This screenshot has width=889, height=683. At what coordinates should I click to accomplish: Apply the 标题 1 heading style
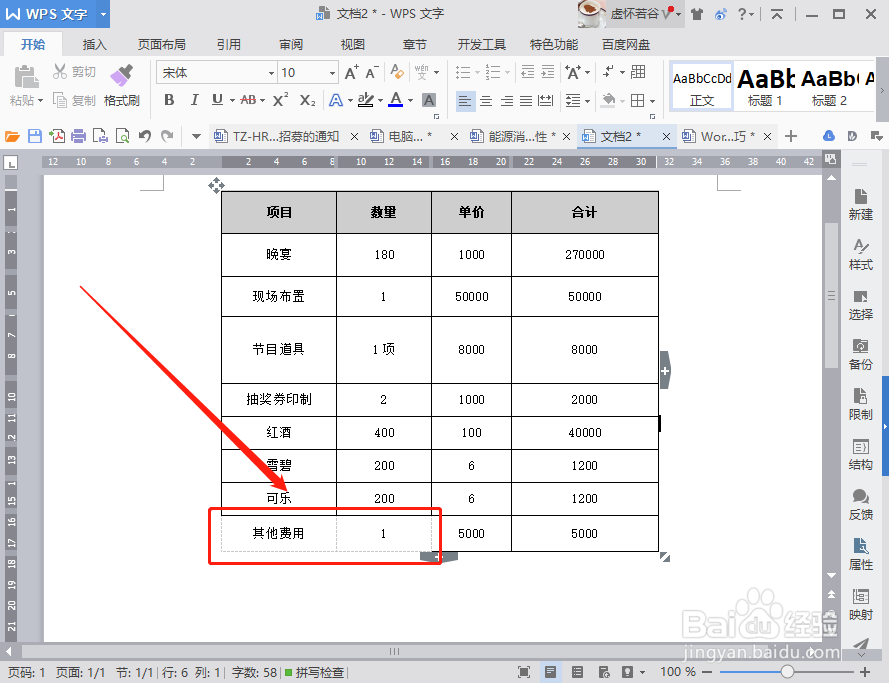(765, 86)
